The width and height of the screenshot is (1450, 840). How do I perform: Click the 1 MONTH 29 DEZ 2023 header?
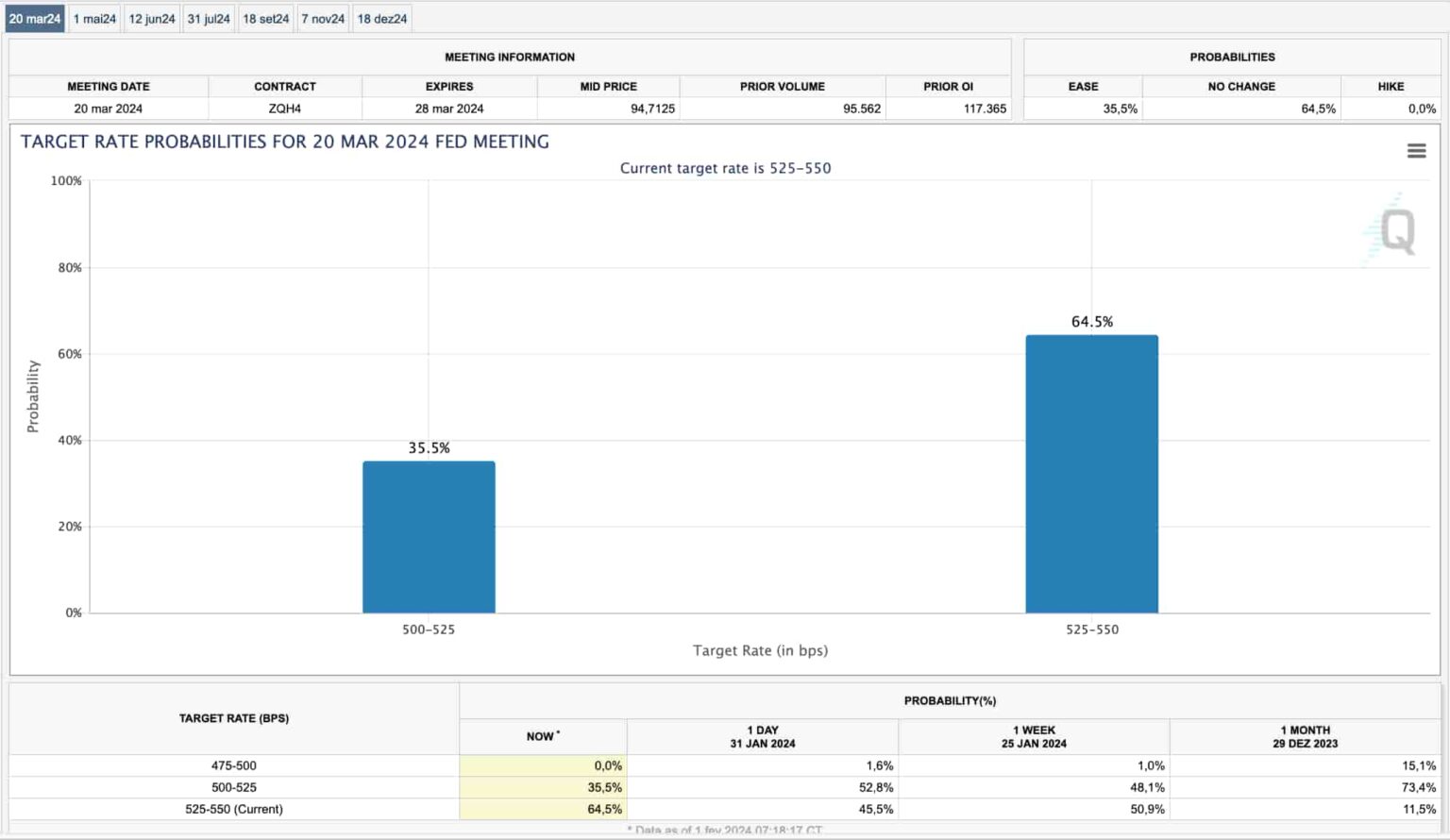1306,735
